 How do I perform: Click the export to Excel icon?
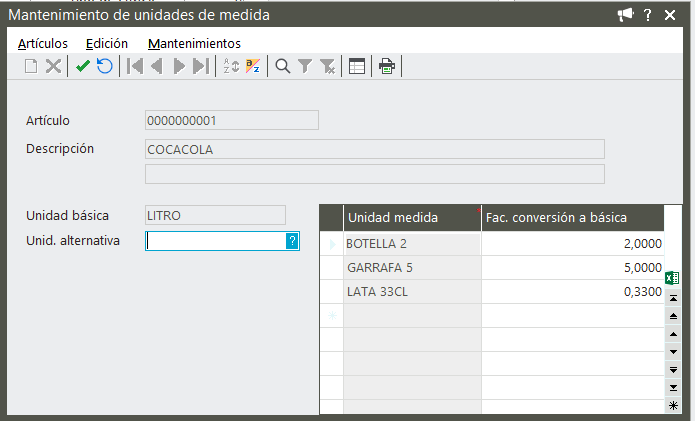672,278
